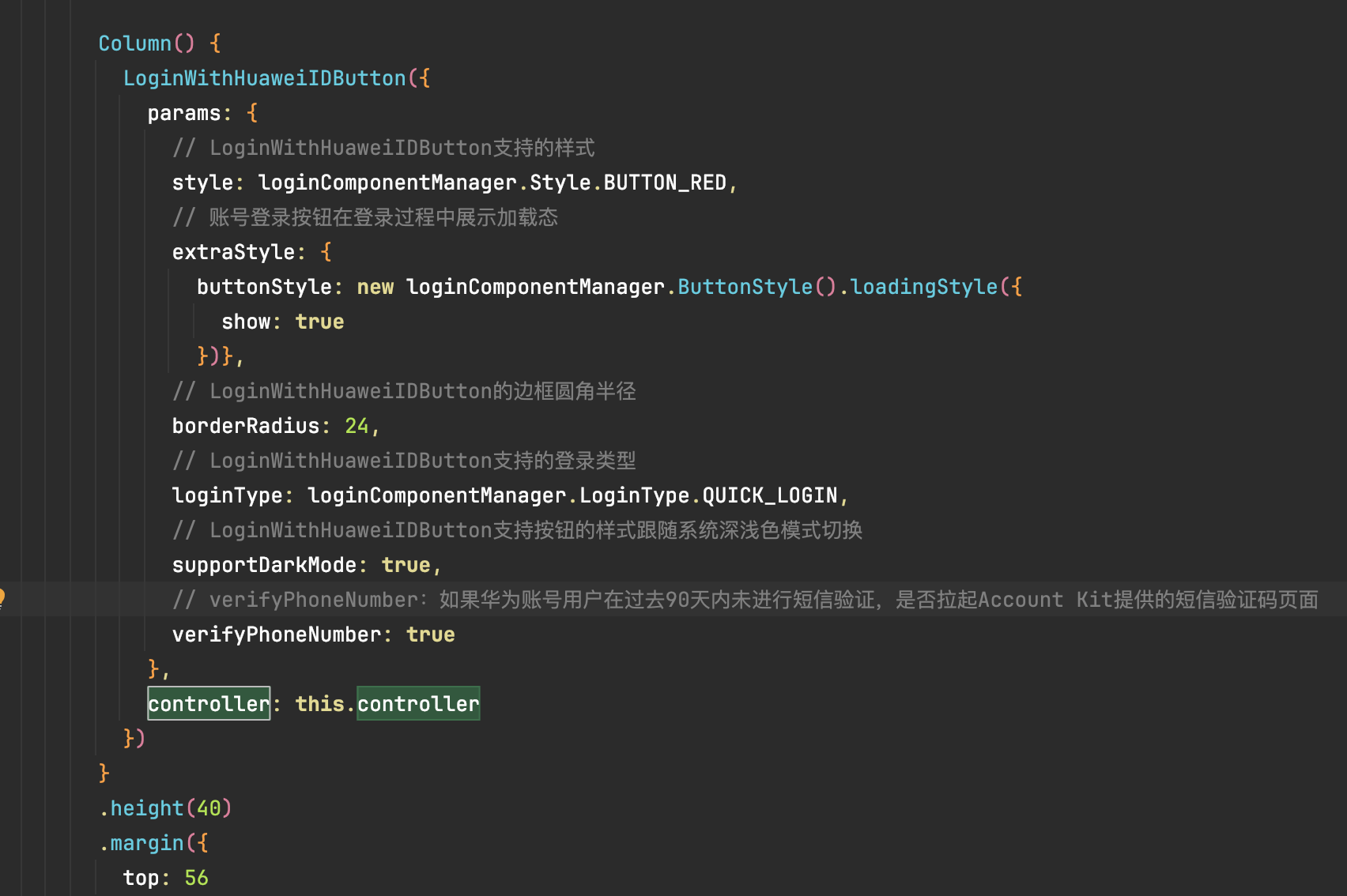Viewport: 1347px width, 896px height.
Task: Click the true value after show
Action: (319, 322)
